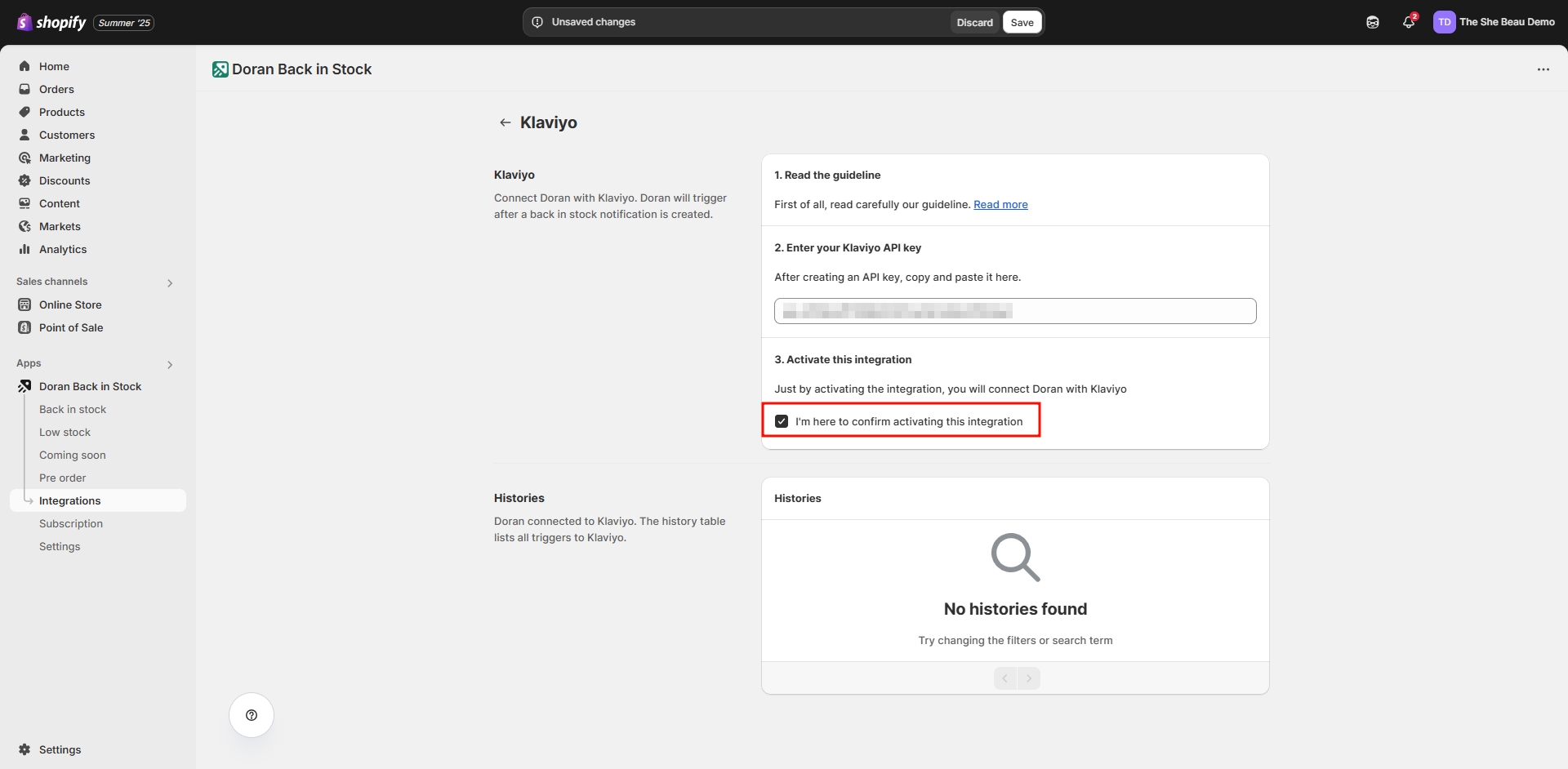Click the Klaviyo API key input field
Viewport: 1568px width, 769px height.
coord(1015,311)
